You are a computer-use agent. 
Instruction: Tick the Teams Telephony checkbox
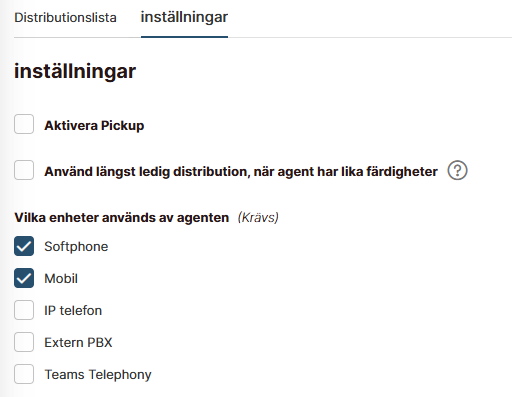coord(24,374)
